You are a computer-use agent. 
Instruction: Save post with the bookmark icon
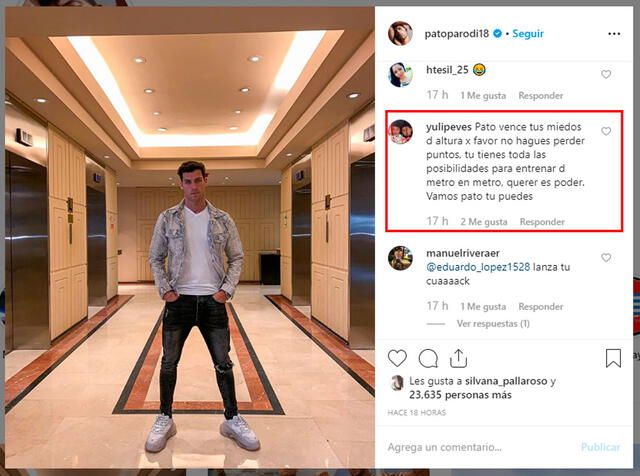[x=613, y=358]
